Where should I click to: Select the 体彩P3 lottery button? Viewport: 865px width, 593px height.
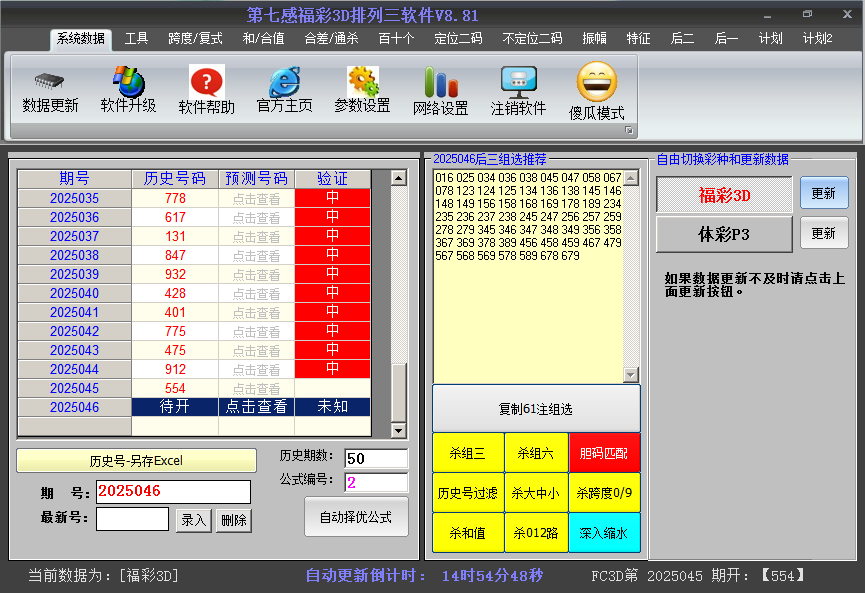pyautogui.click(x=724, y=234)
